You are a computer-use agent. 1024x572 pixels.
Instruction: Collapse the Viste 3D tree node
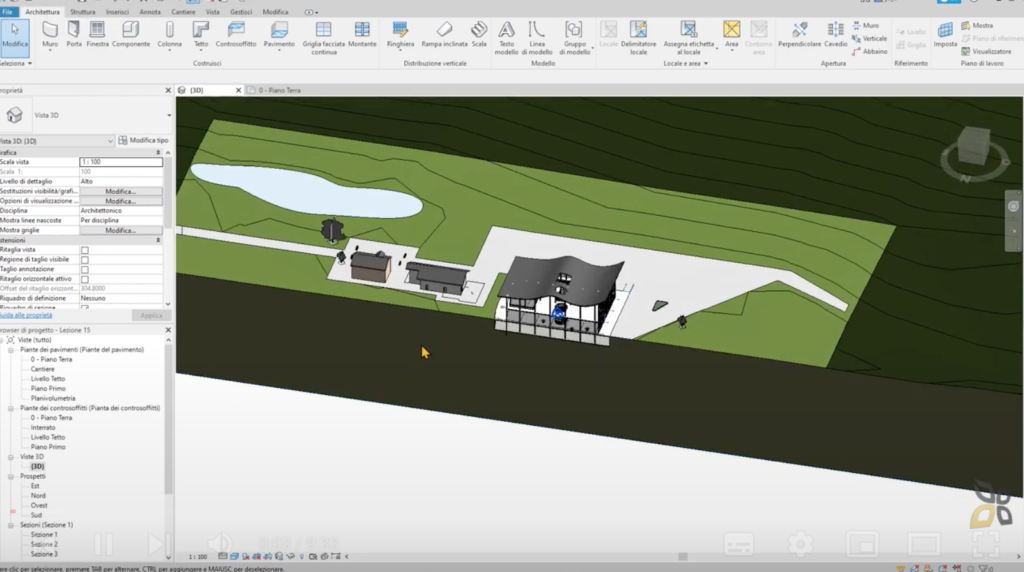pos(11,457)
